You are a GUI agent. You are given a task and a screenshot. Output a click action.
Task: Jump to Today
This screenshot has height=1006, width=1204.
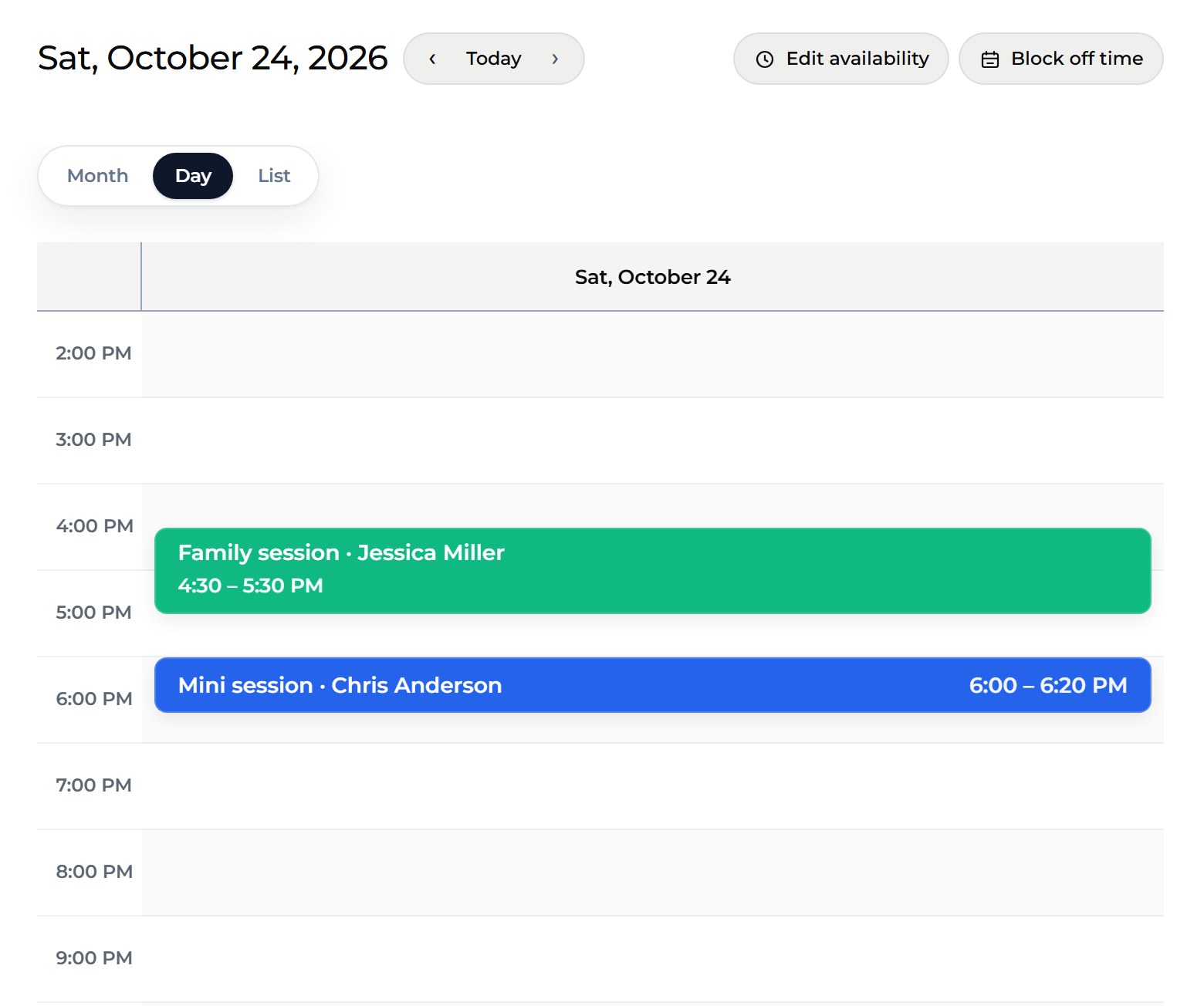coord(493,59)
